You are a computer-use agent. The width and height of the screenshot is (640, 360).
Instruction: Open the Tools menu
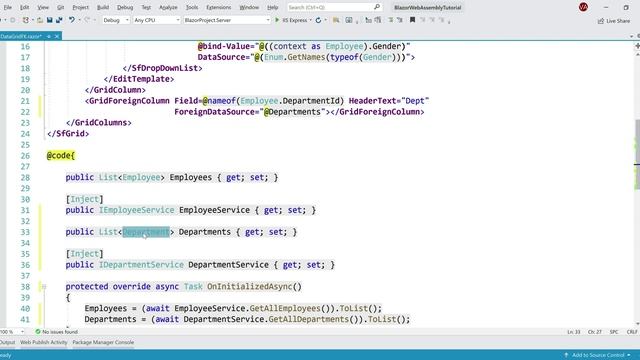click(192, 7)
